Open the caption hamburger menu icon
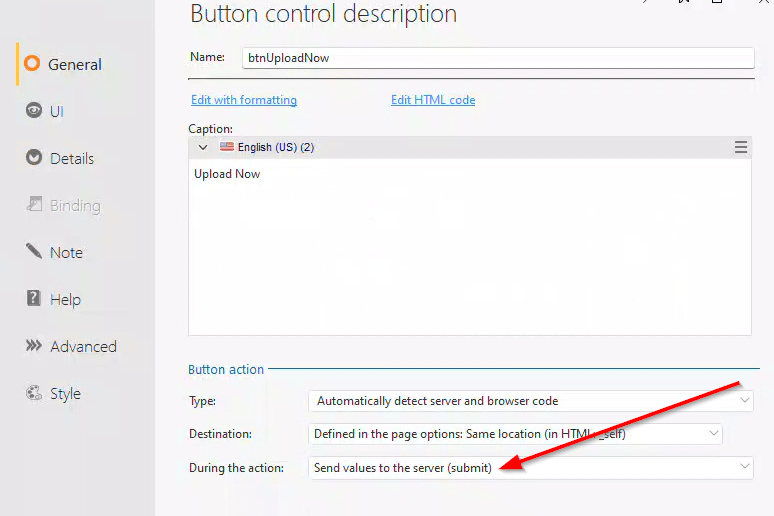The image size is (774, 516). pyautogui.click(x=741, y=147)
